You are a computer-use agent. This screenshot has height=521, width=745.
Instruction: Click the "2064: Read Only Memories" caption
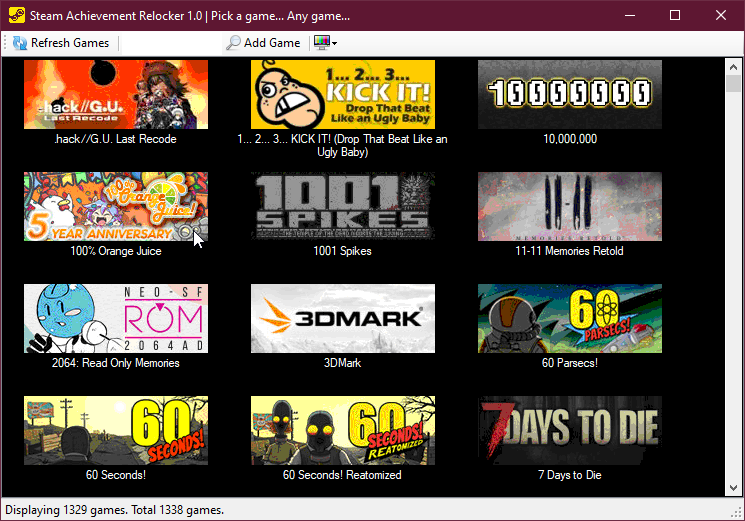(115, 363)
